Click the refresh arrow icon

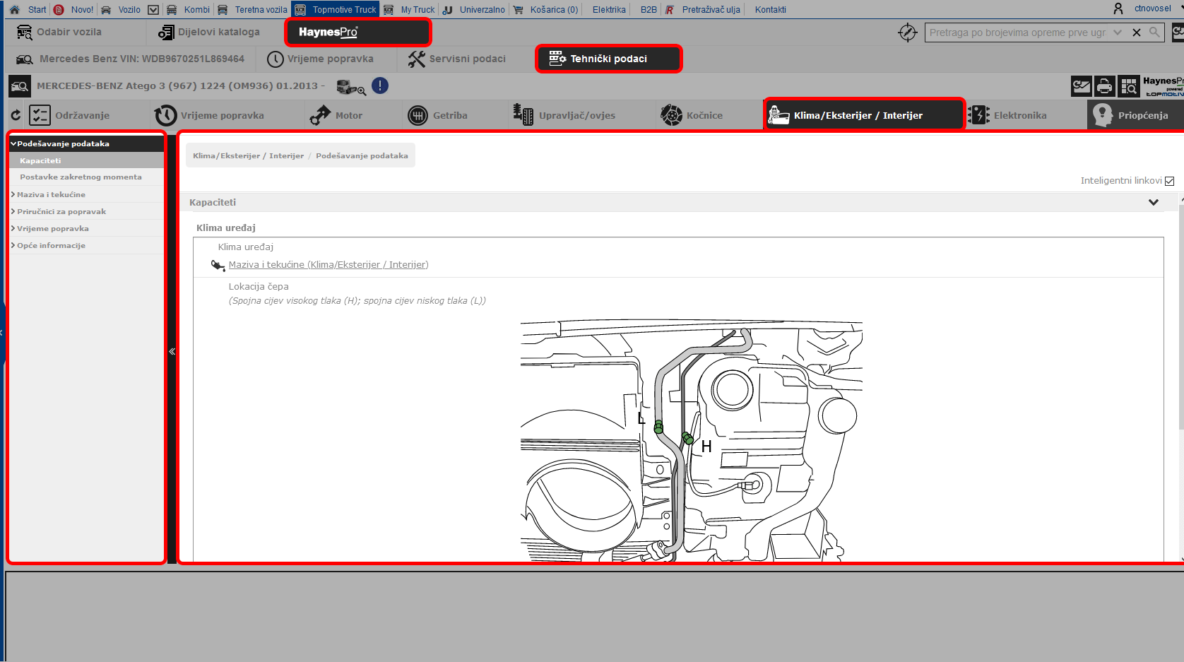pos(16,115)
